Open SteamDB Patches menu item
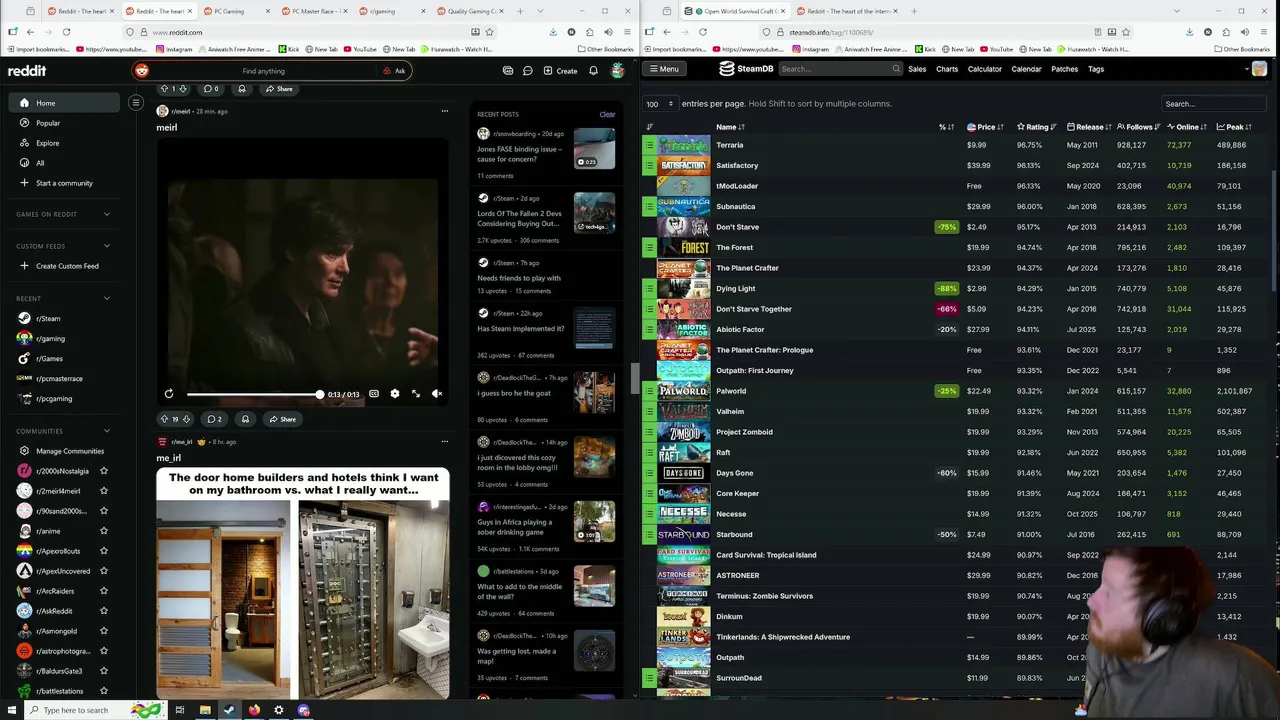Screen dimensions: 1280x720 point(1065,69)
